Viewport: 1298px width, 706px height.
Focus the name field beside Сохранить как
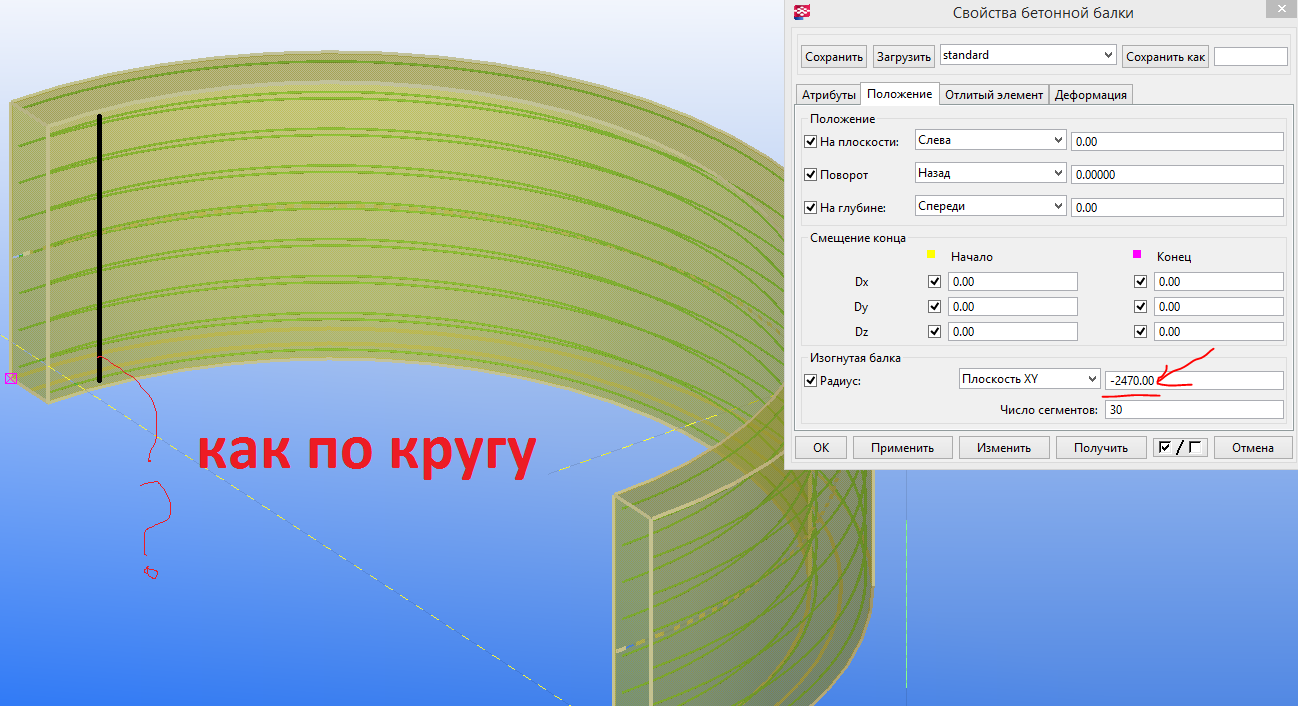[1251, 57]
